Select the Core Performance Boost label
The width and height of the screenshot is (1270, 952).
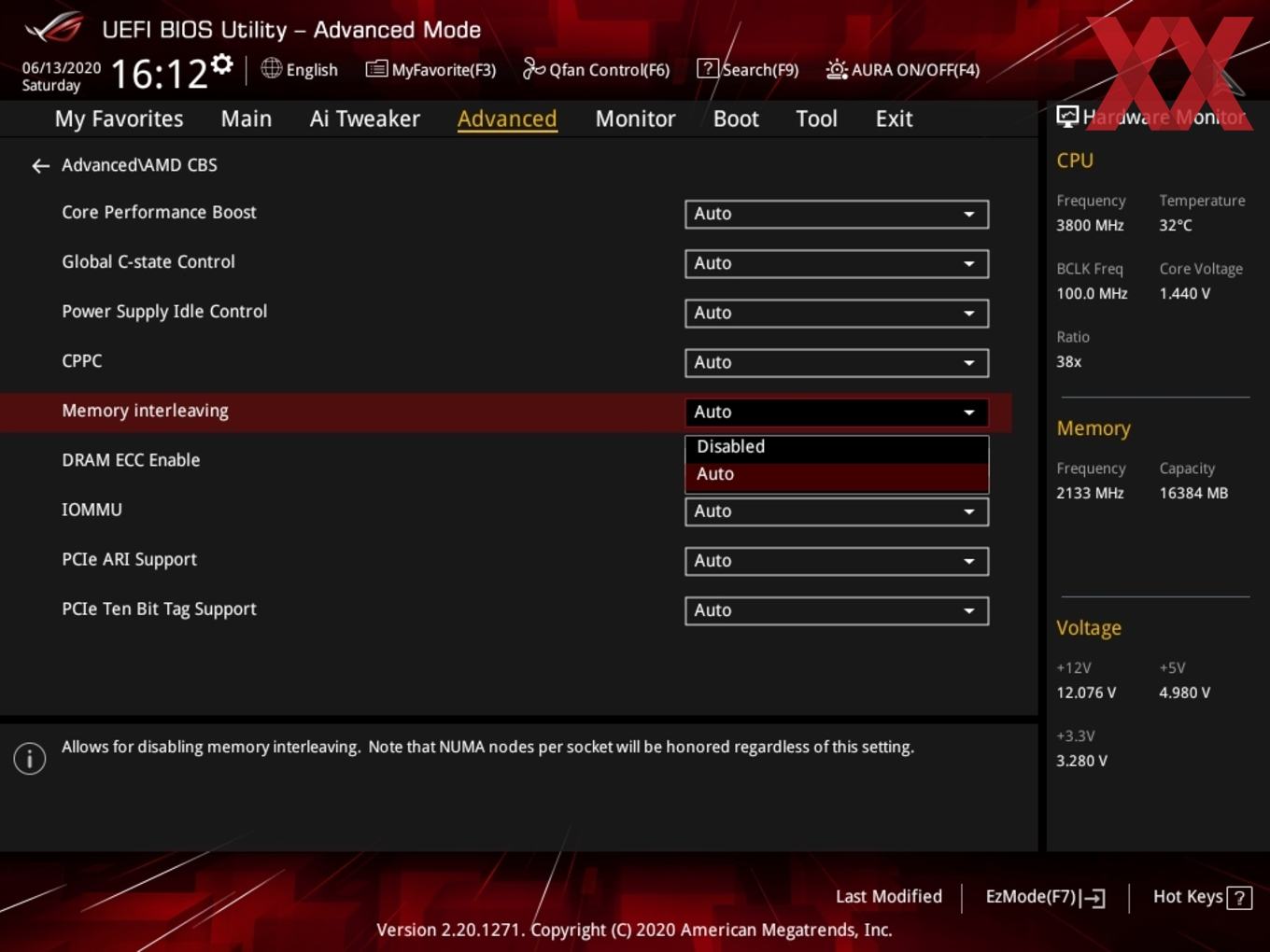(x=159, y=213)
